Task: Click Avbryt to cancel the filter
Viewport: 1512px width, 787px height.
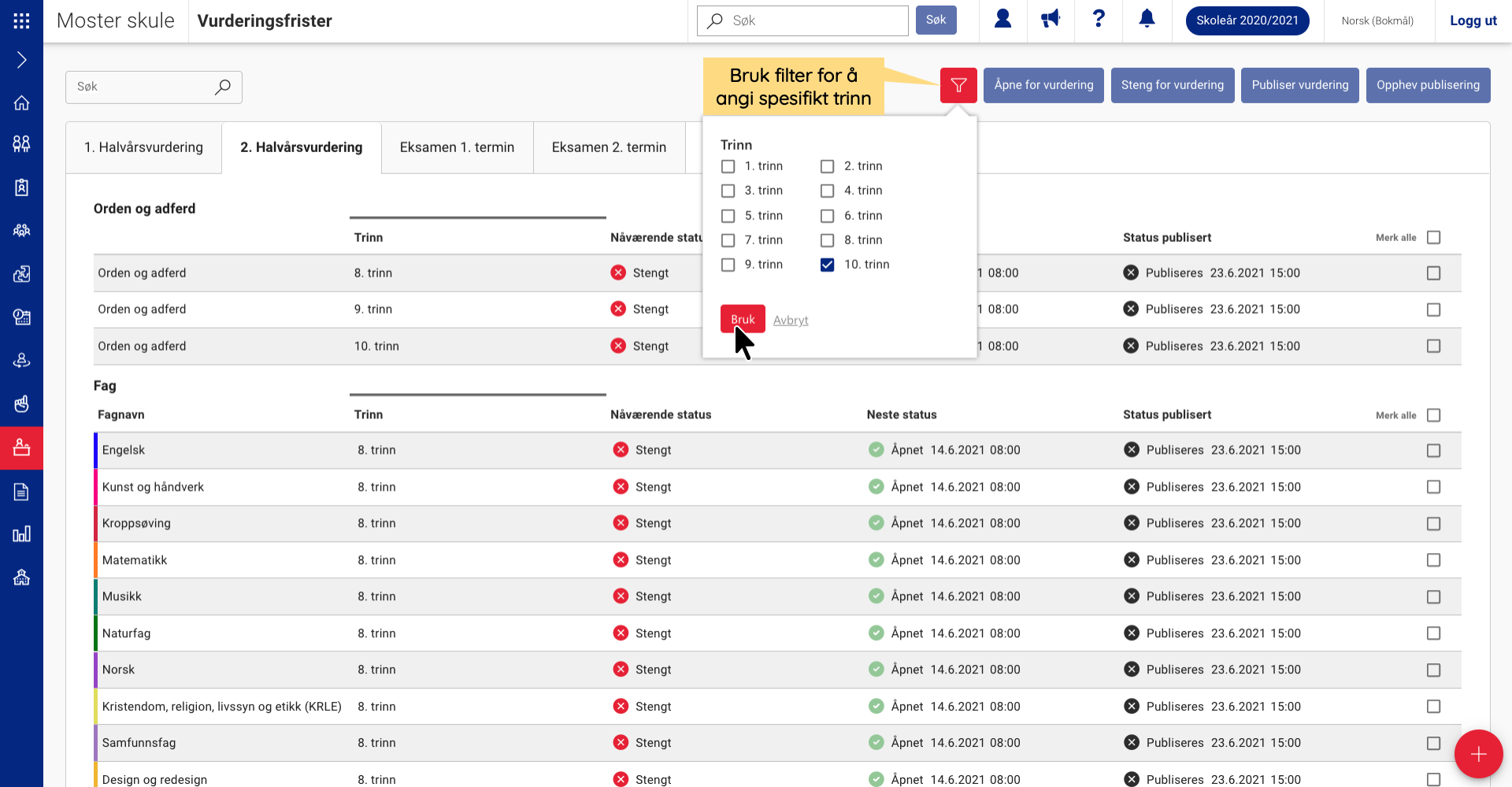Action: [791, 320]
